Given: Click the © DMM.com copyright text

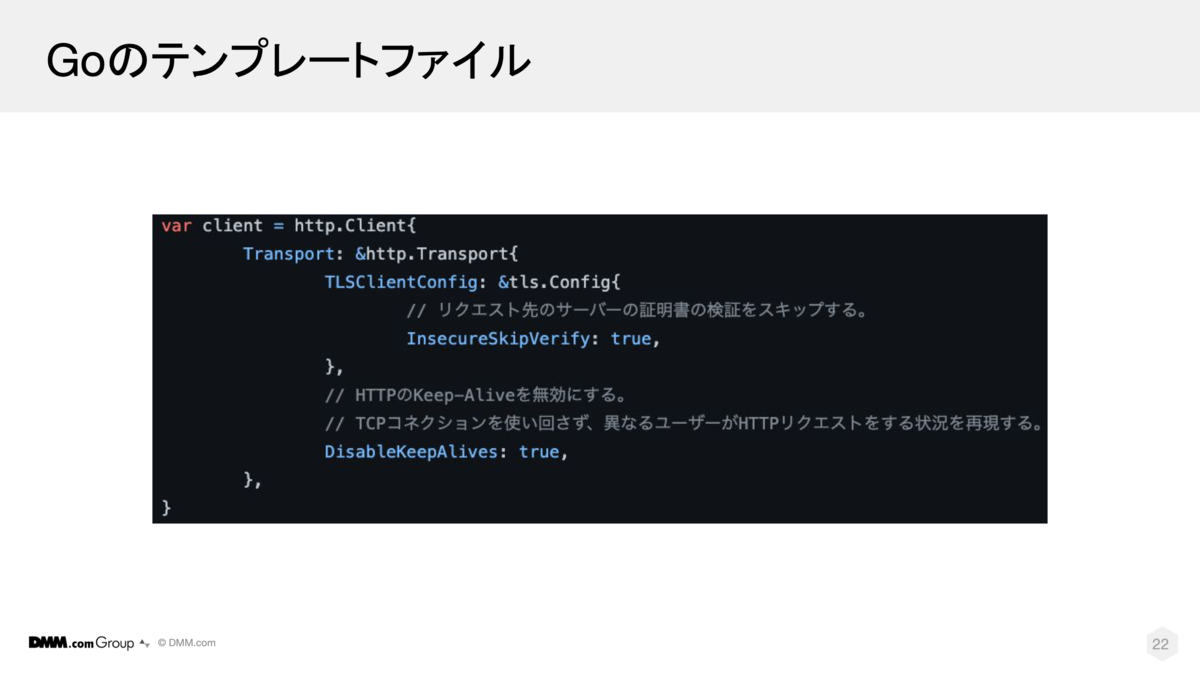Looking at the screenshot, I should pyautogui.click(x=186, y=643).
